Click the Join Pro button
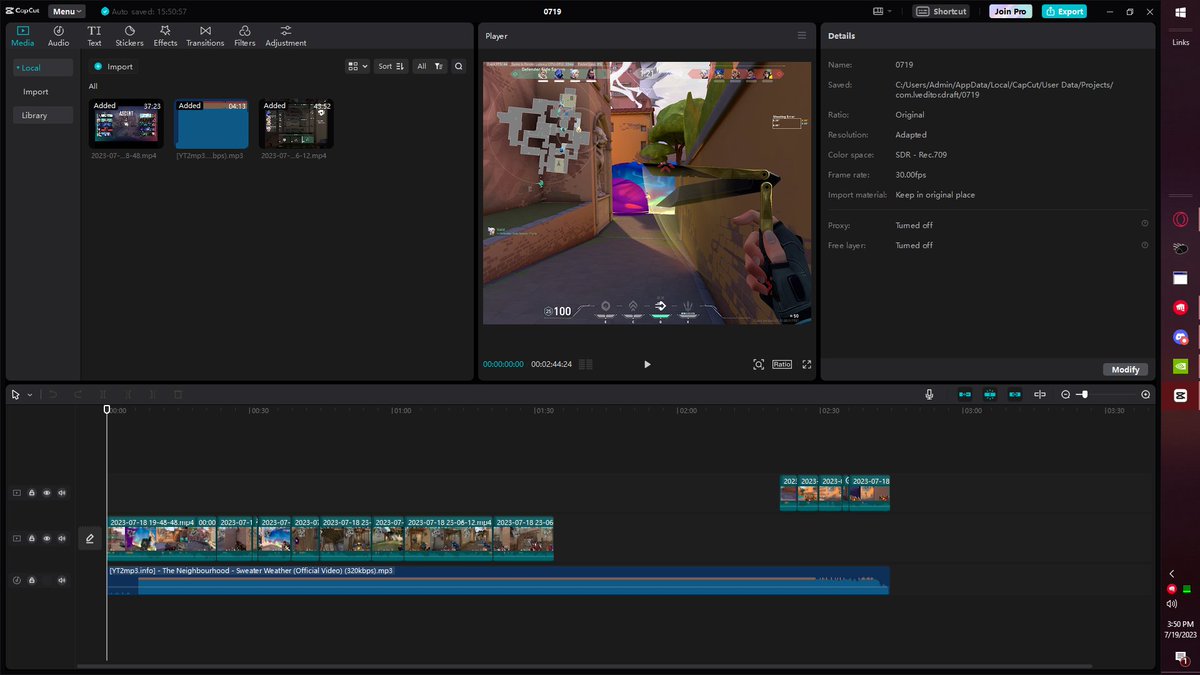Image resolution: width=1200 pixels, height=675 pixels. tap(1012, 11)
